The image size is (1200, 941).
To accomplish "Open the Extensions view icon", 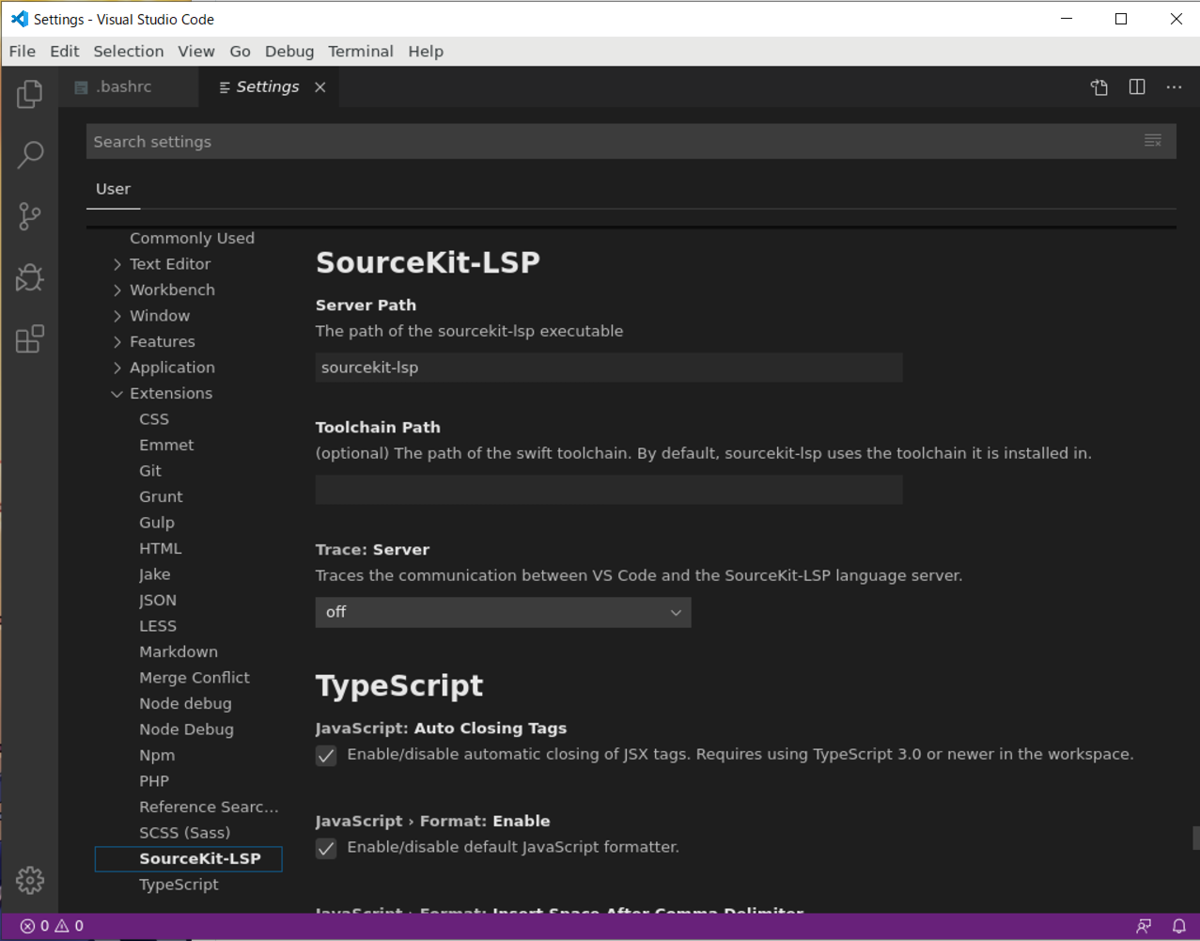I will [30, 339].
